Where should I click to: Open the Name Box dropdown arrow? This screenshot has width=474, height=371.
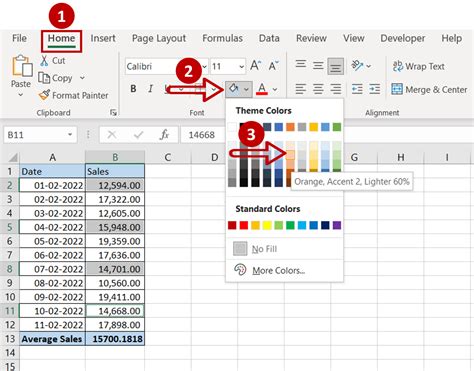pos(70,135)
